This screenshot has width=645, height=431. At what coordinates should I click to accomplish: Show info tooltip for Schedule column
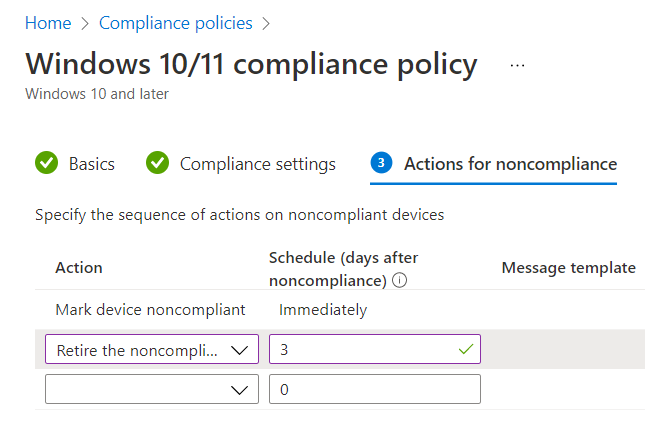[399, 280]
